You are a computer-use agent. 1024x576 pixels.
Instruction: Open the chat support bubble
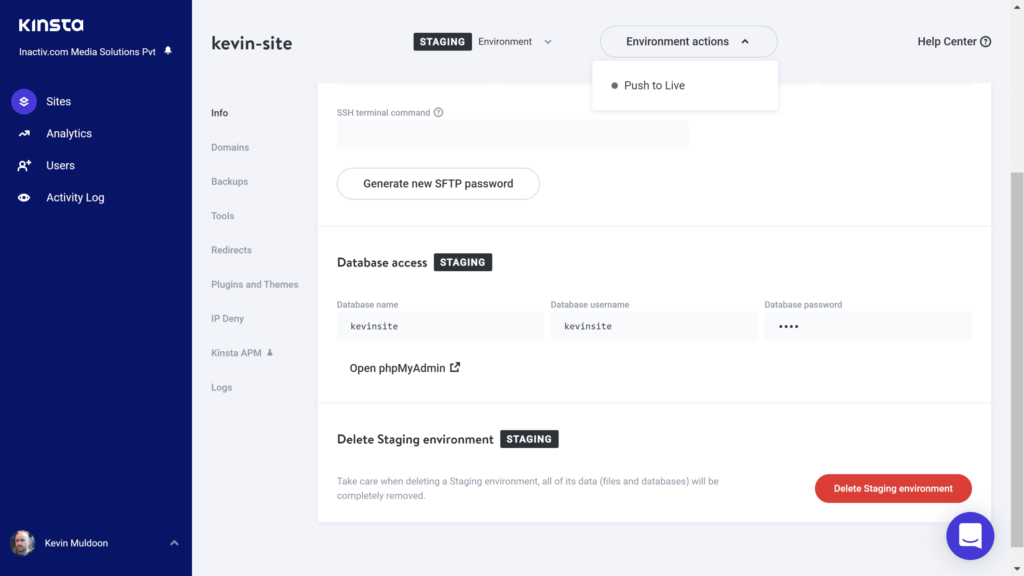point(970,536)
